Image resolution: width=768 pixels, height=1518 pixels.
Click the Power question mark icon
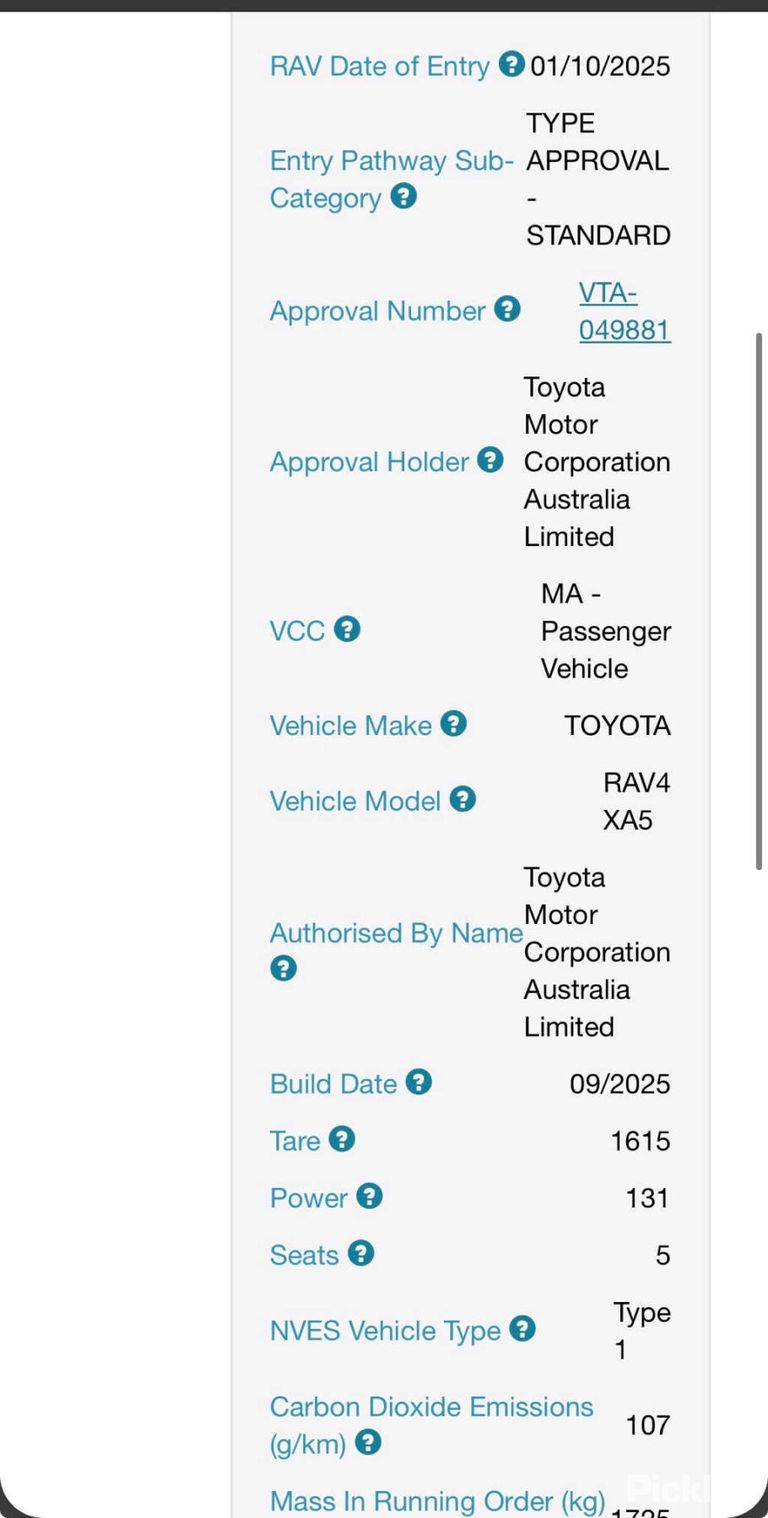tap(370, 1196)
